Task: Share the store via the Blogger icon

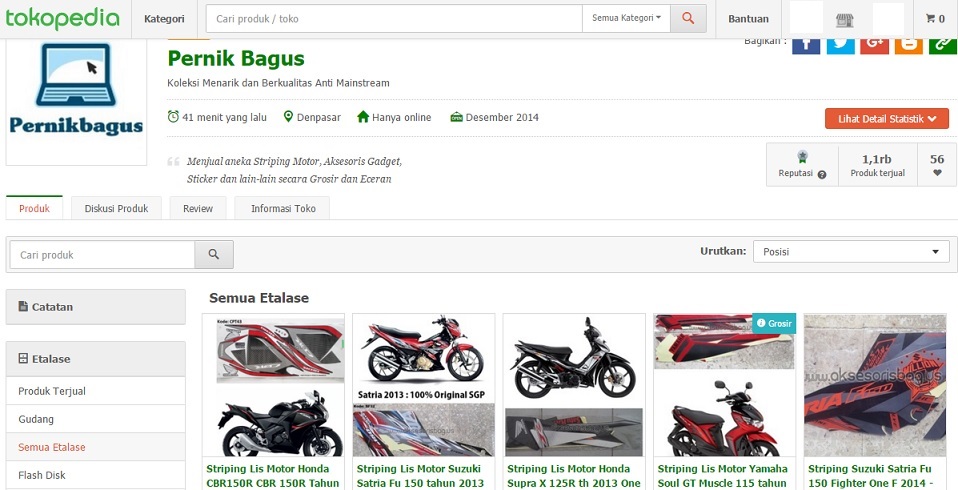Action: point(909,46)
